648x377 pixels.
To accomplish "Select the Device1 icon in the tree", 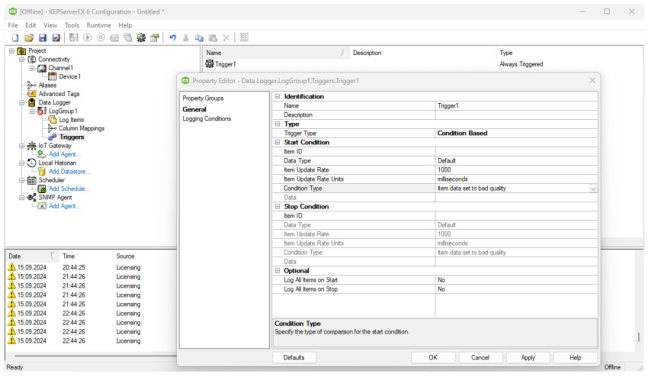I will point(52,76).
